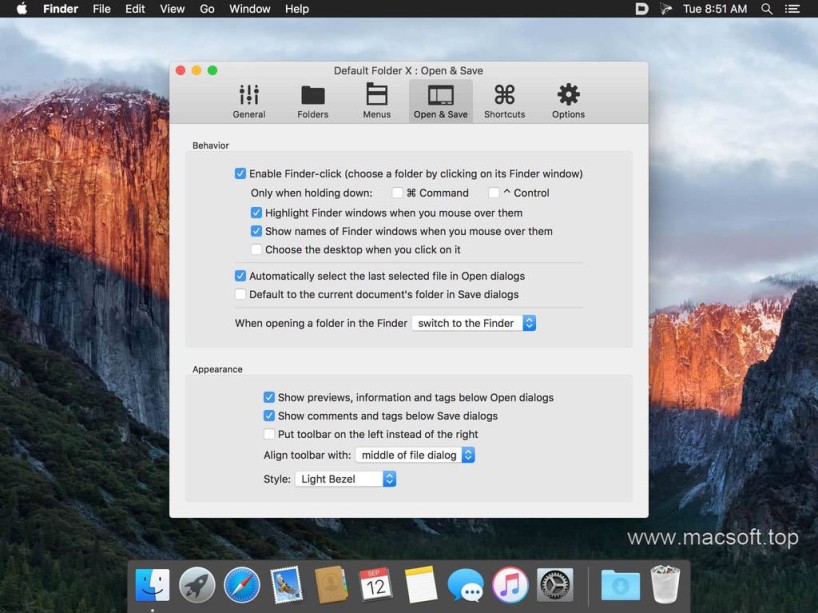Click the Default Folder X menu bar icon
The height and width of the screenshot is (613, 818).
click(x=642, y=9)
